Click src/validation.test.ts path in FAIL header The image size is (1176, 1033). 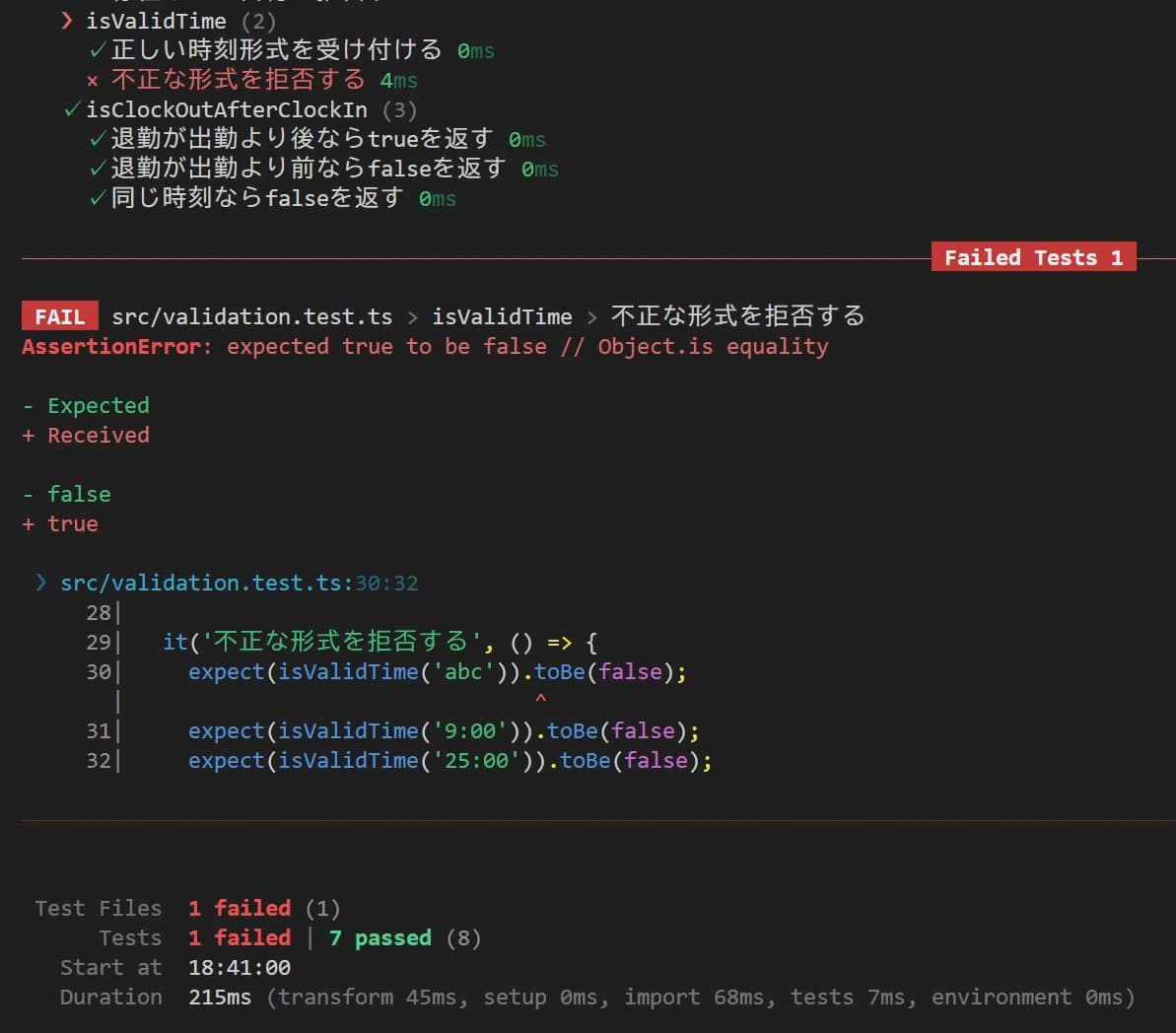pos(251,316)
